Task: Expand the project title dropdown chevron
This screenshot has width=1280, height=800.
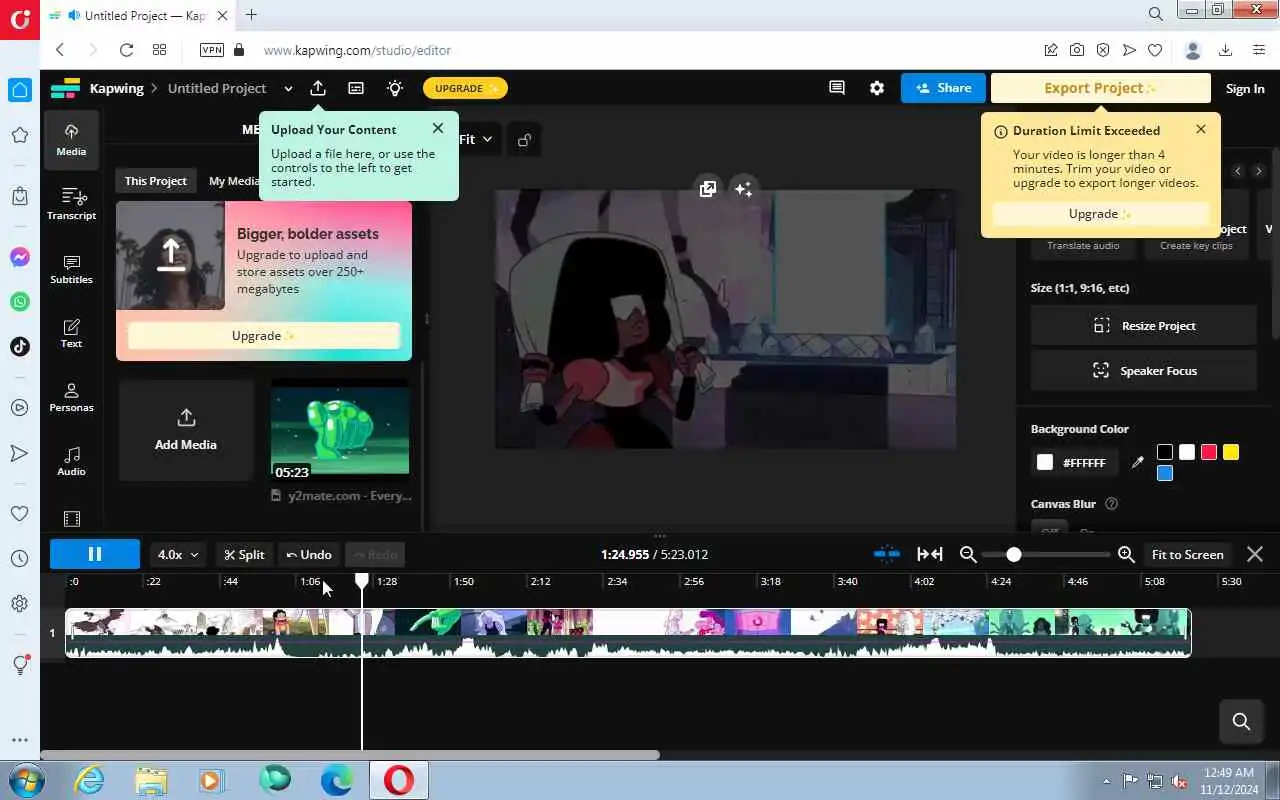Action: coord(288,88)
